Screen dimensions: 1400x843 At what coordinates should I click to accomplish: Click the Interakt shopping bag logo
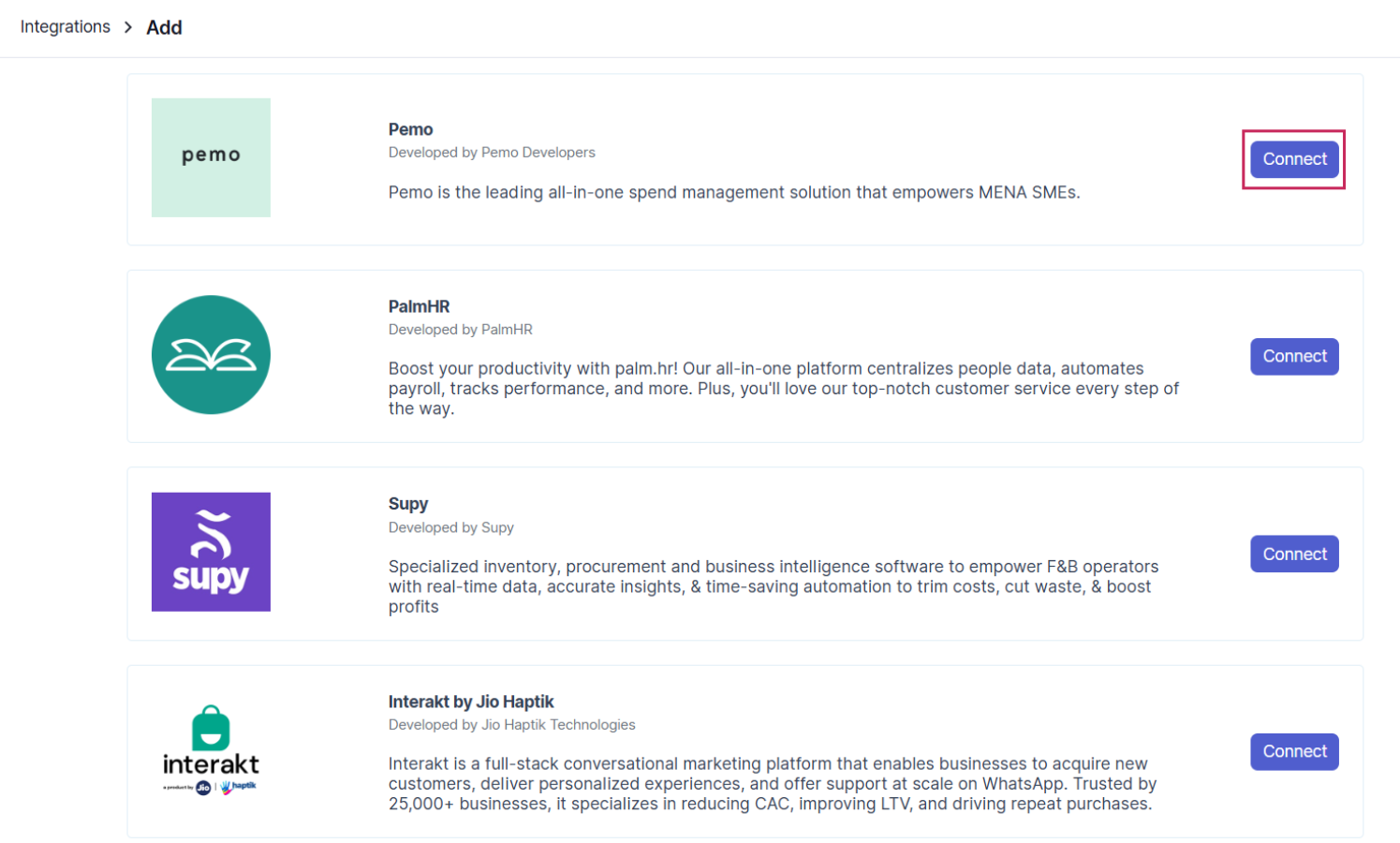click(x=211, y=749)
